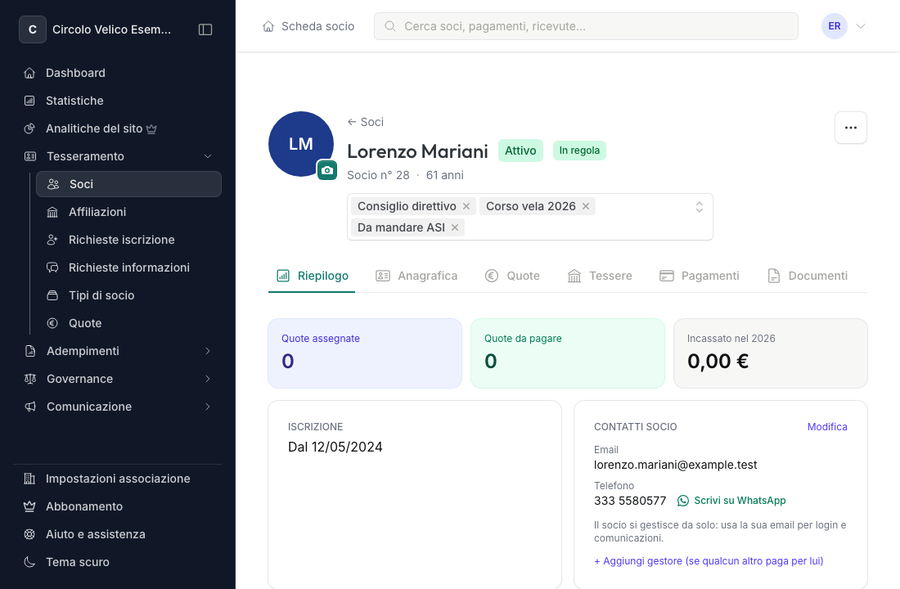Viewport: 900px width, 589px height.
Task: Click Modifica in Contatti socio
Action: pos(827,427)
